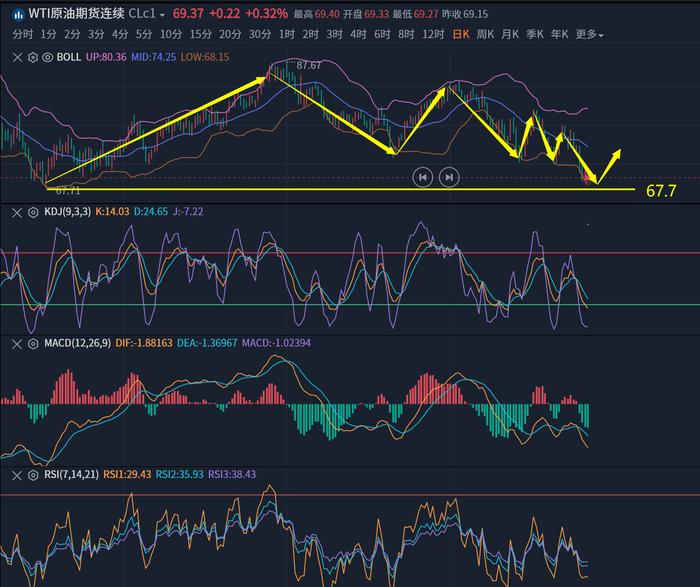The width and height of the screenshot is (700, 587).
Task: Select the 10分 timeframe tab
Action: tap(171, 34)
